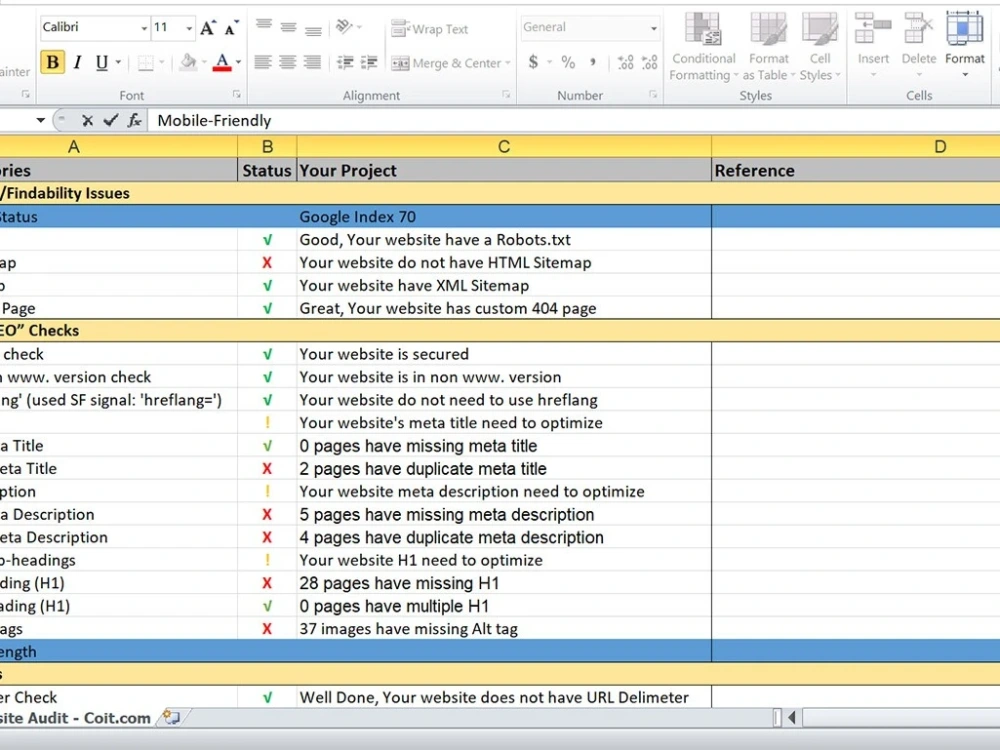Toggle Underline formatting
1000x750 pixels.
pos(101,62)
